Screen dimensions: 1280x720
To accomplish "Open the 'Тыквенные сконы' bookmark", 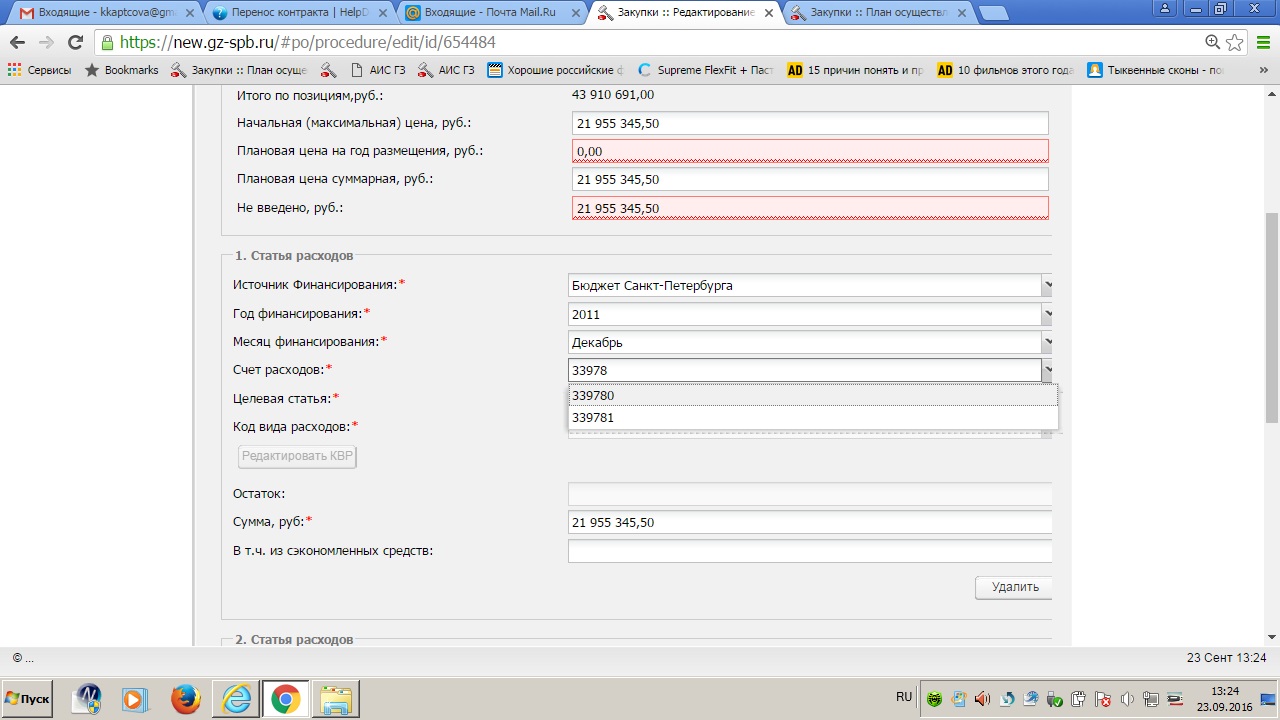I will [x=1156, y=70].
